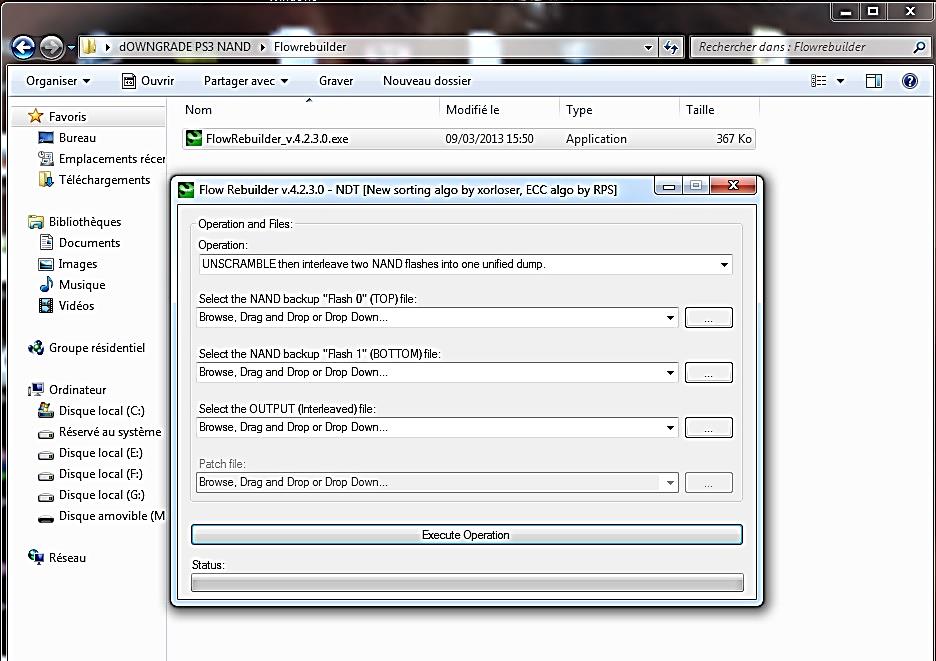Open the Organiser menu
Image resolution: width=936 pixels, height=661 pixels.
[x=58, y=81]
